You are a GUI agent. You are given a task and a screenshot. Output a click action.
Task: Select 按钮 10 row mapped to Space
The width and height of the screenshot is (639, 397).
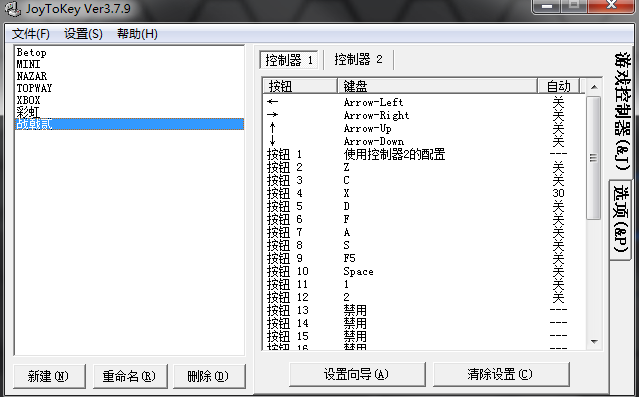point(424,271)
